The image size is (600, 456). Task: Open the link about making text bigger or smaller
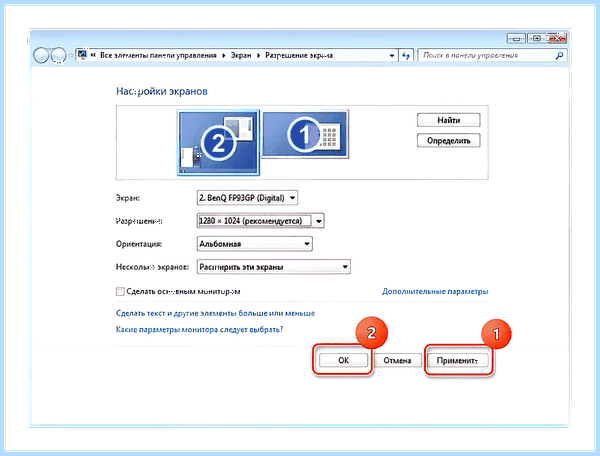[x=215, y=313]
